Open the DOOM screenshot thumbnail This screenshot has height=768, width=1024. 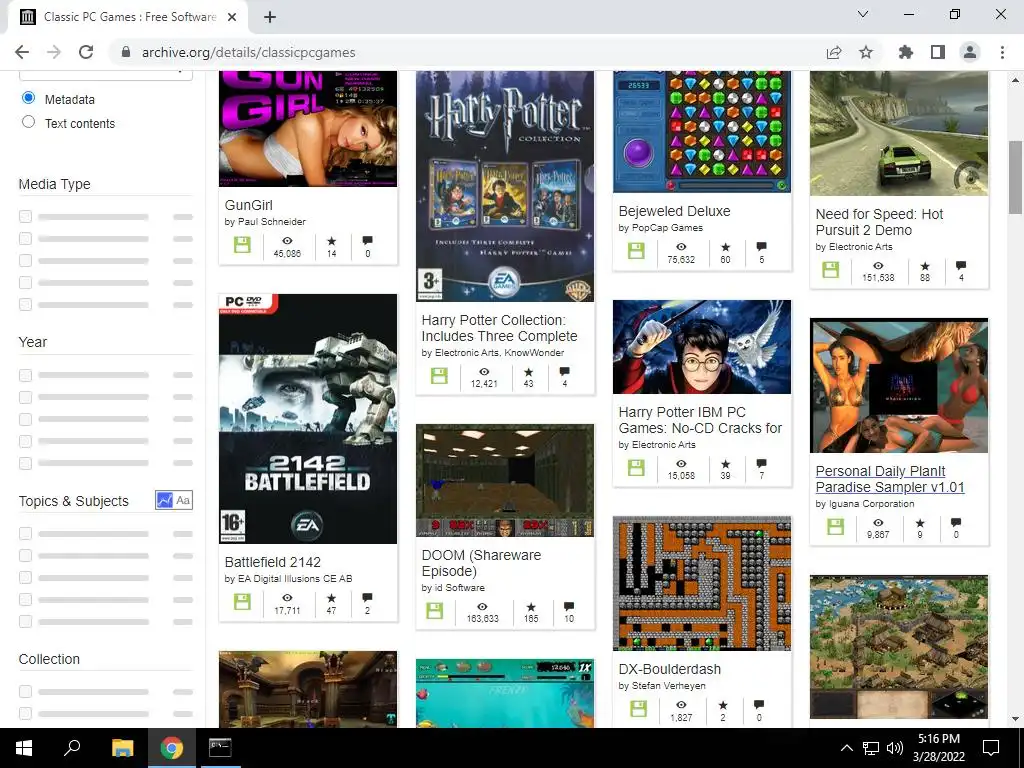pyautogui.click(x=505, y=481)
